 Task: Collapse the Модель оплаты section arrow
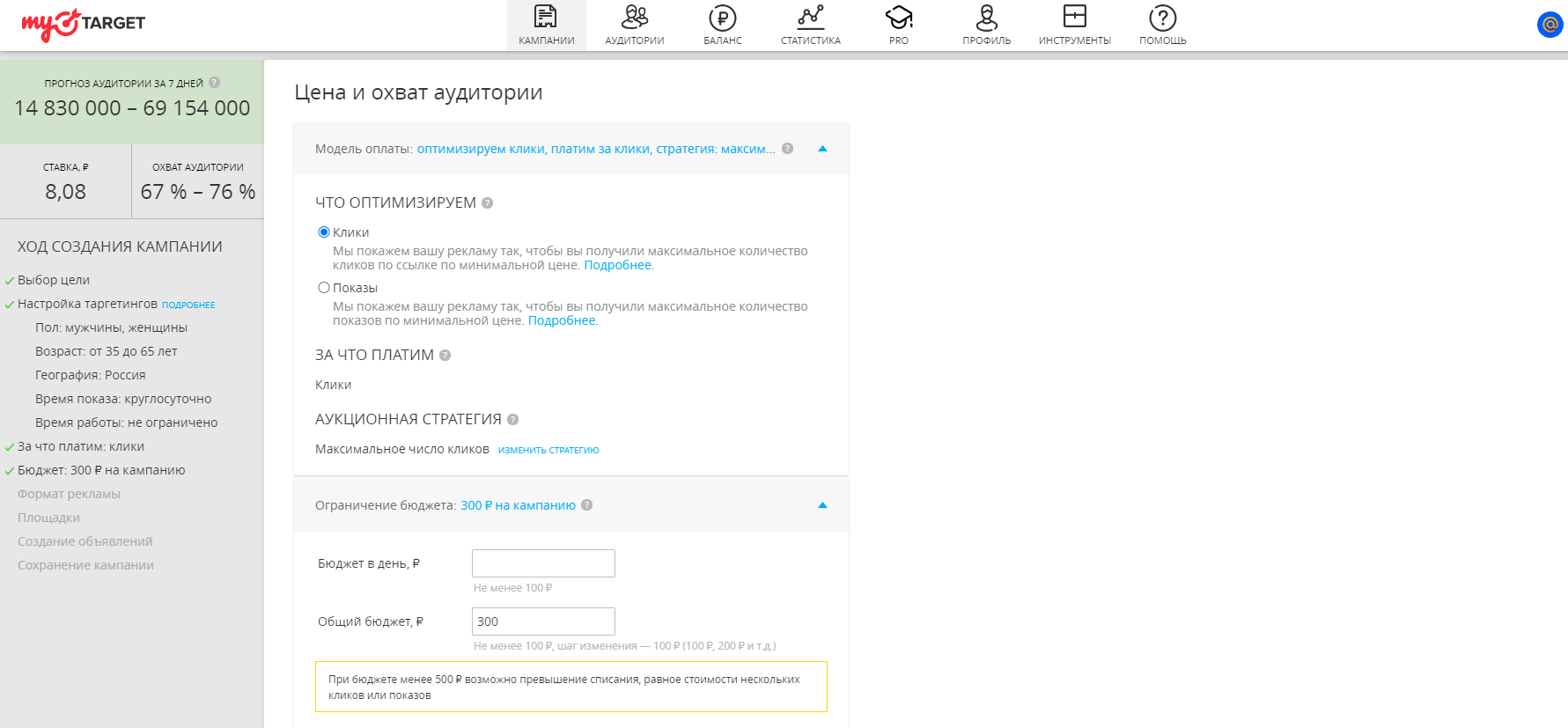point(822,149)
